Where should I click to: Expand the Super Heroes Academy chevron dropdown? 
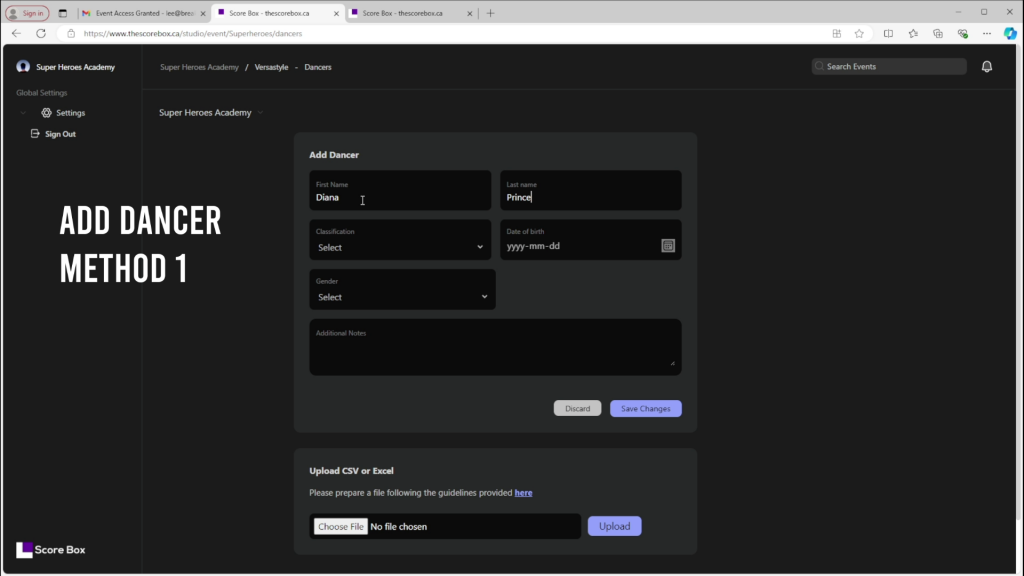pyautogui.click(x=260, y=113)
